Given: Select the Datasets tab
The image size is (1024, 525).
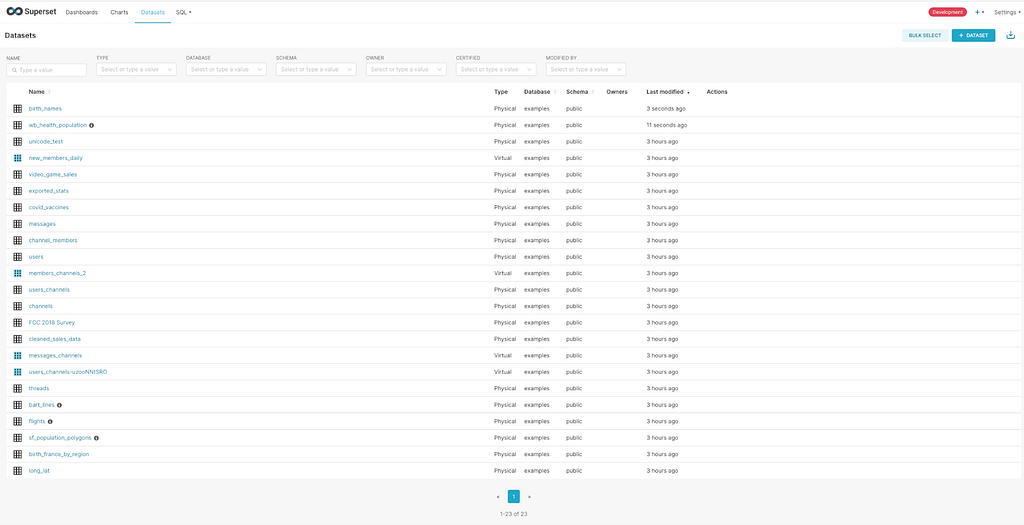Looking at the screenshot, I should coord(153,12).
